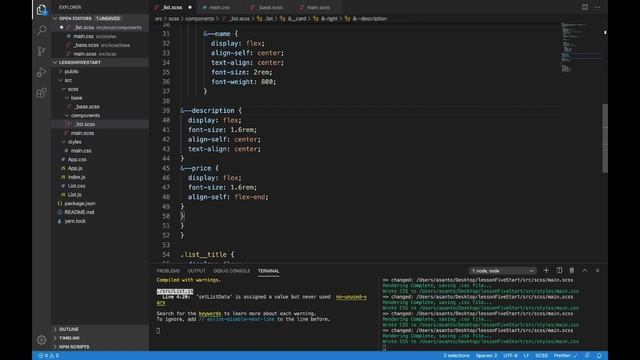
Task: Open the OUTPUT panel tab
Action: point(196,271)
